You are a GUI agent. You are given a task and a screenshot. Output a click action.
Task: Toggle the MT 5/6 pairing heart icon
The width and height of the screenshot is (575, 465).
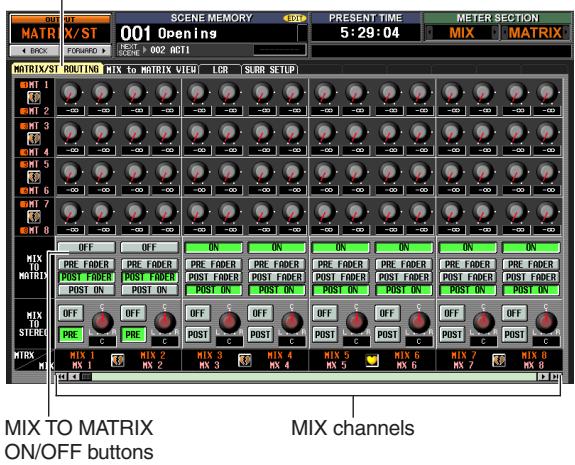click(x=34, y=177)
